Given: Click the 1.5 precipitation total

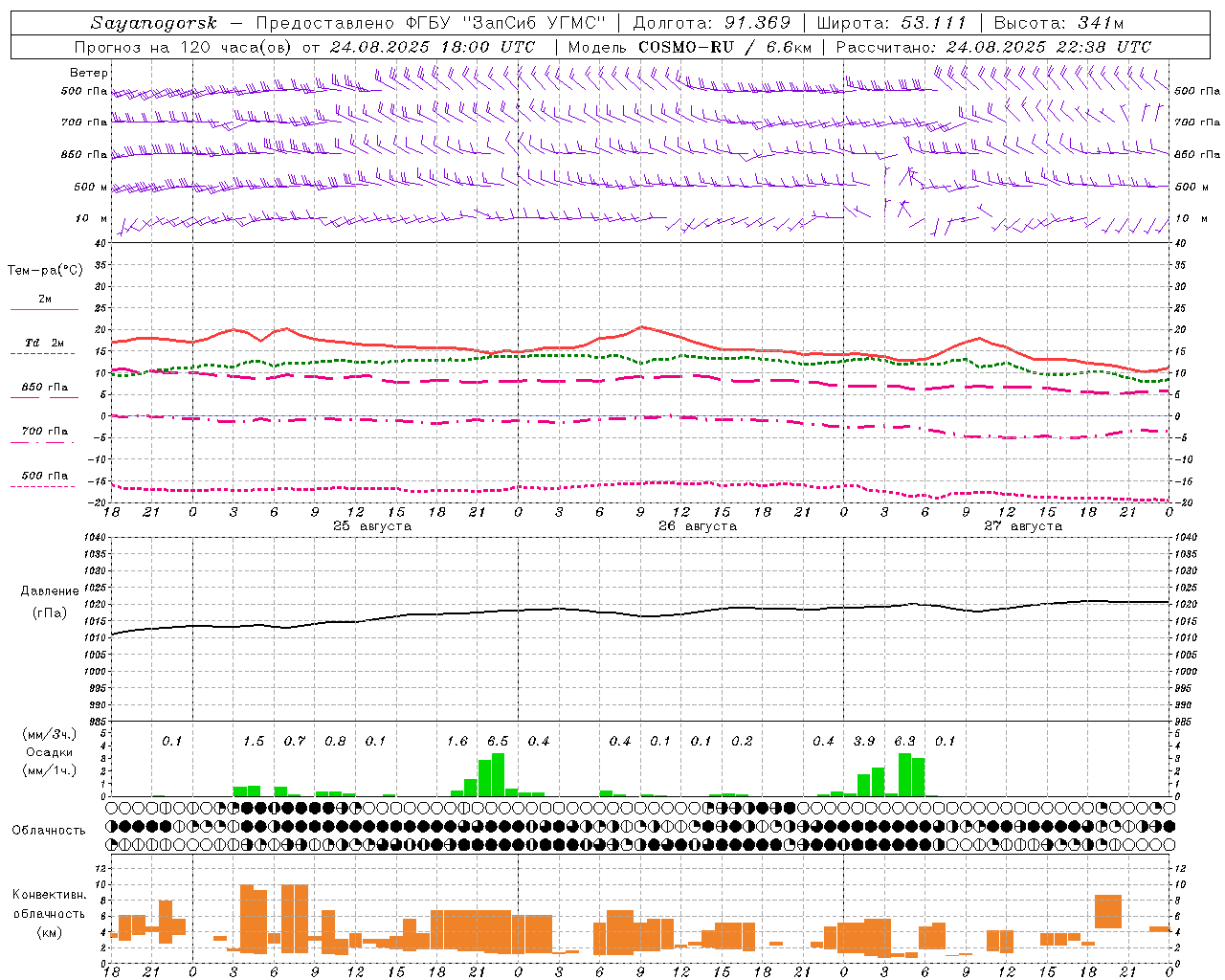Looking at the screenshot, I should pyautogui.click(x=254, y=742).
